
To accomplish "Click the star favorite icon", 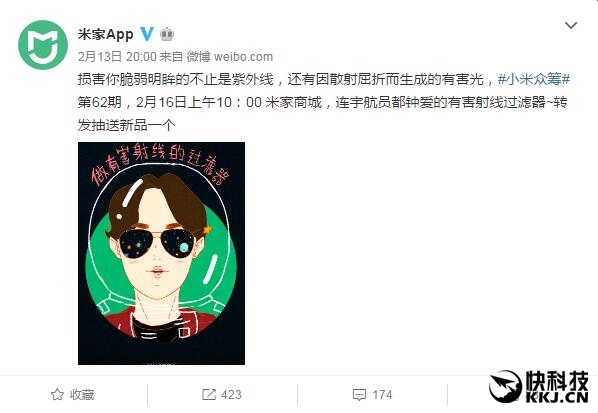I will click(57, 394).
